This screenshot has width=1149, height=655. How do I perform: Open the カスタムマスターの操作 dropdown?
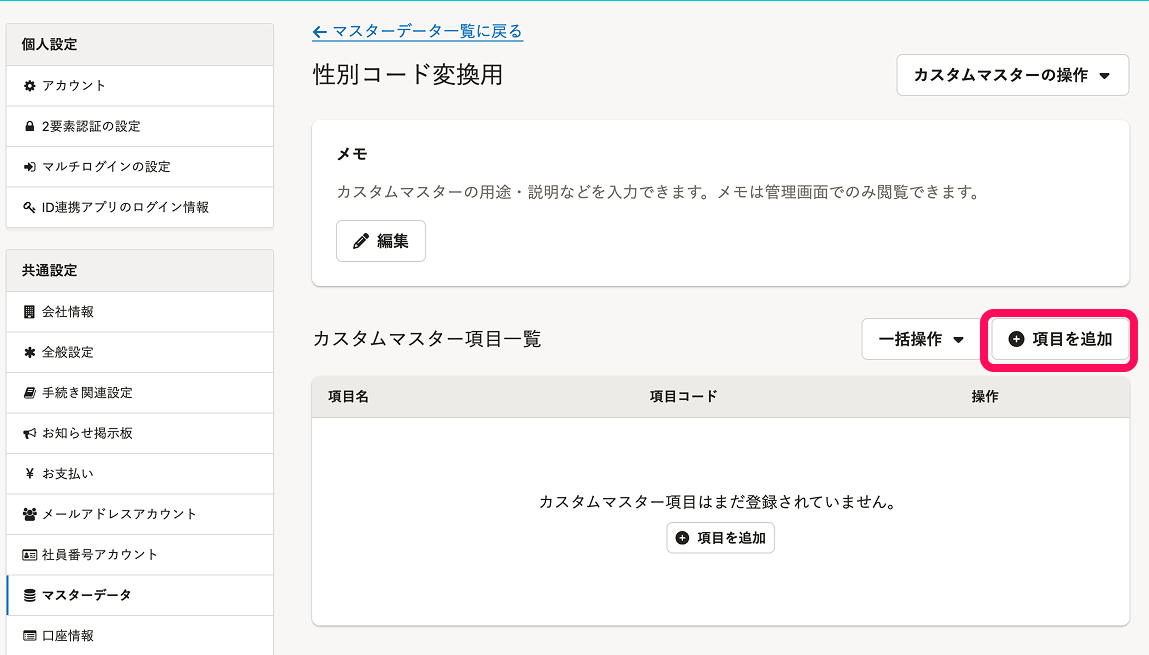pyautogui.click(x=1012, y=75)
